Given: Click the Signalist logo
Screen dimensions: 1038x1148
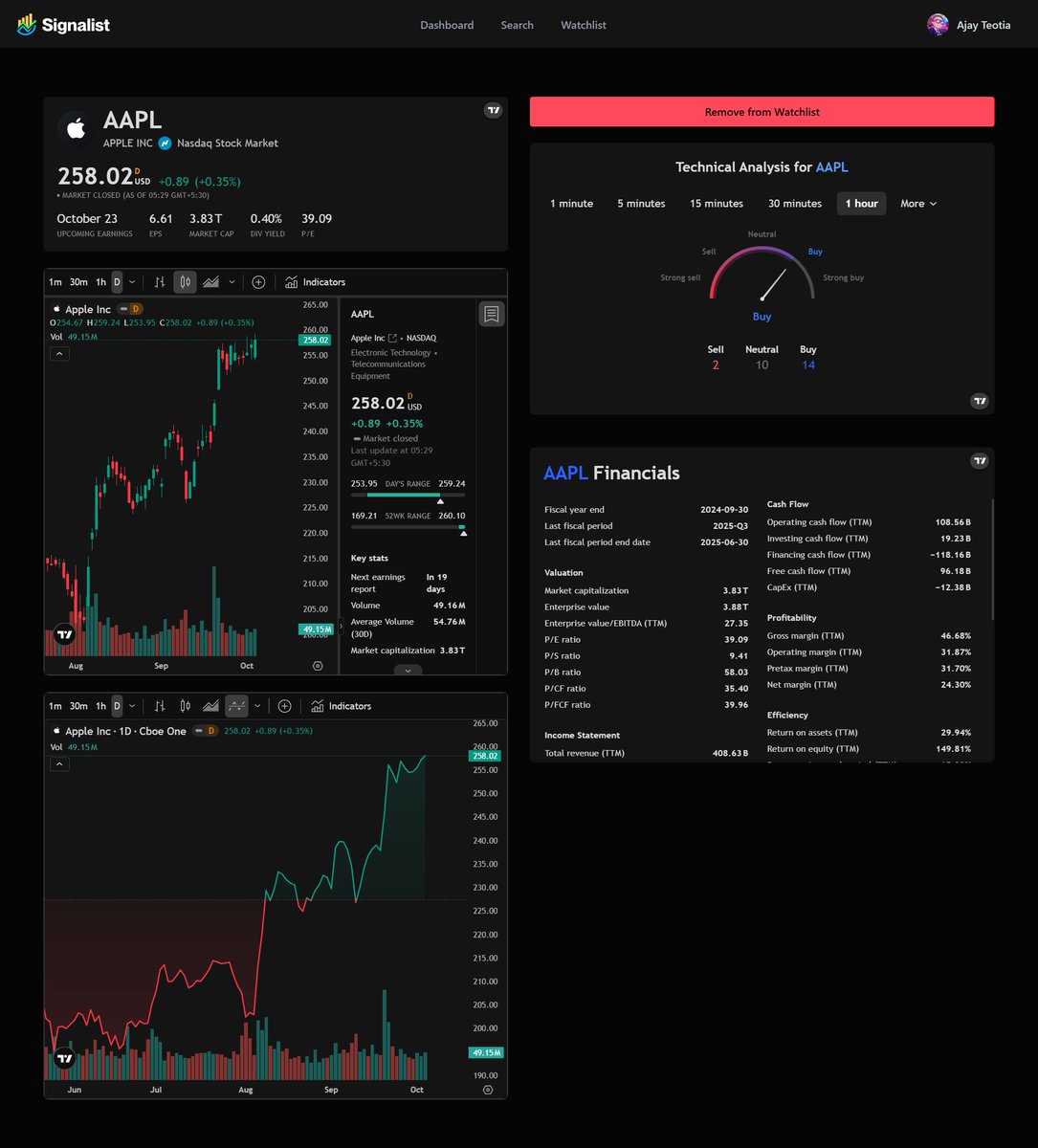Looking at the screenshot, I should point(63,25).
